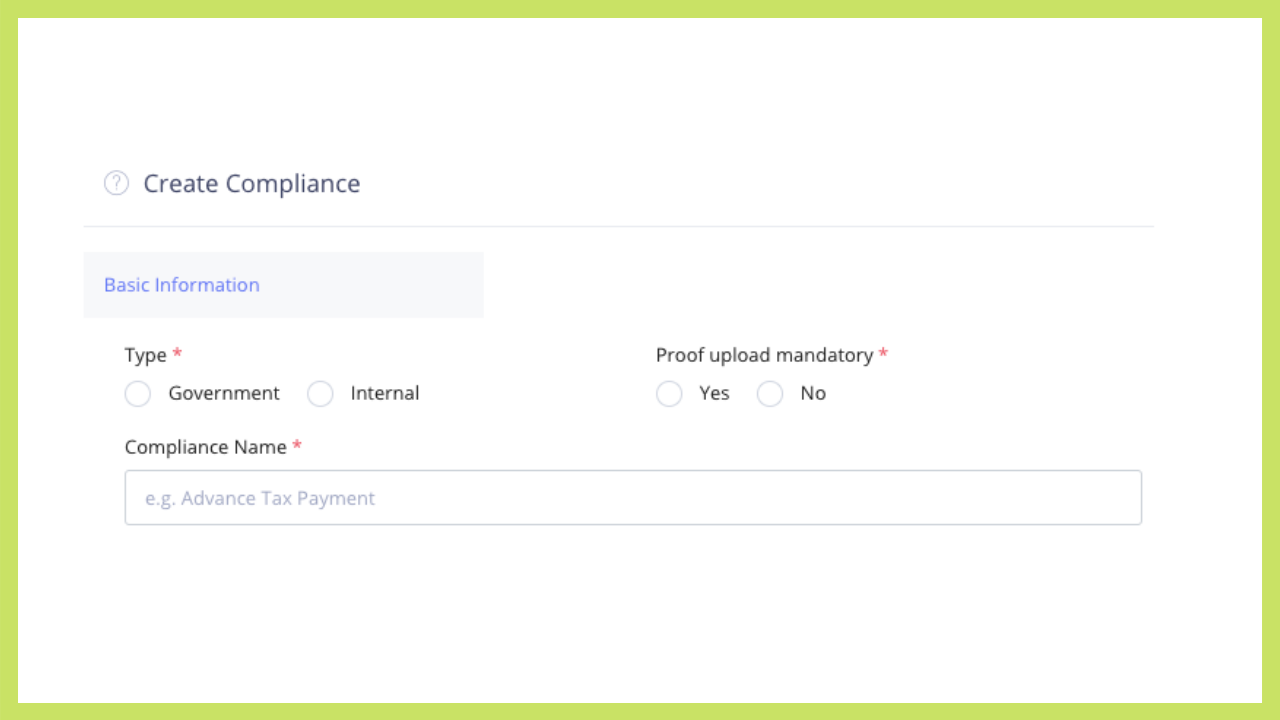Click the lime green page border

coord(640,8)
